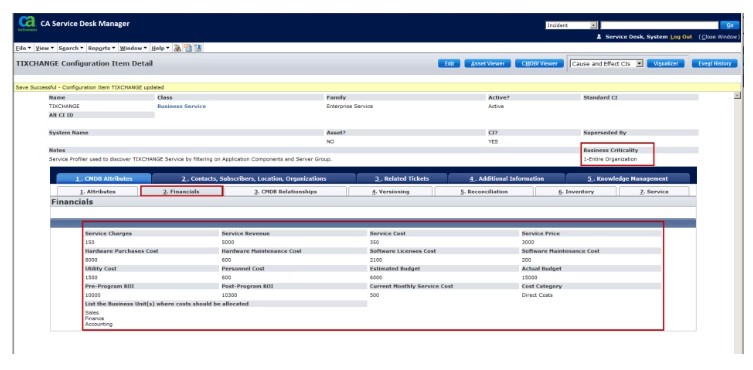This screenshot has height=370, width=753.
Task: Click the Notes text about Service Profiler
Action: coord(190,159)
